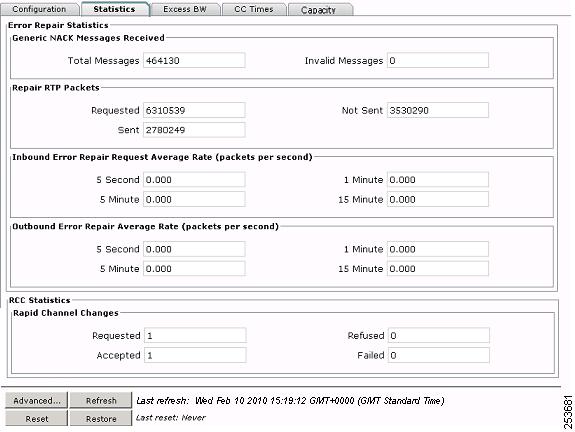Click Outbound rate 1 Minute field
Viewport: 575px width, 432px height.
[x=438, y=249]
